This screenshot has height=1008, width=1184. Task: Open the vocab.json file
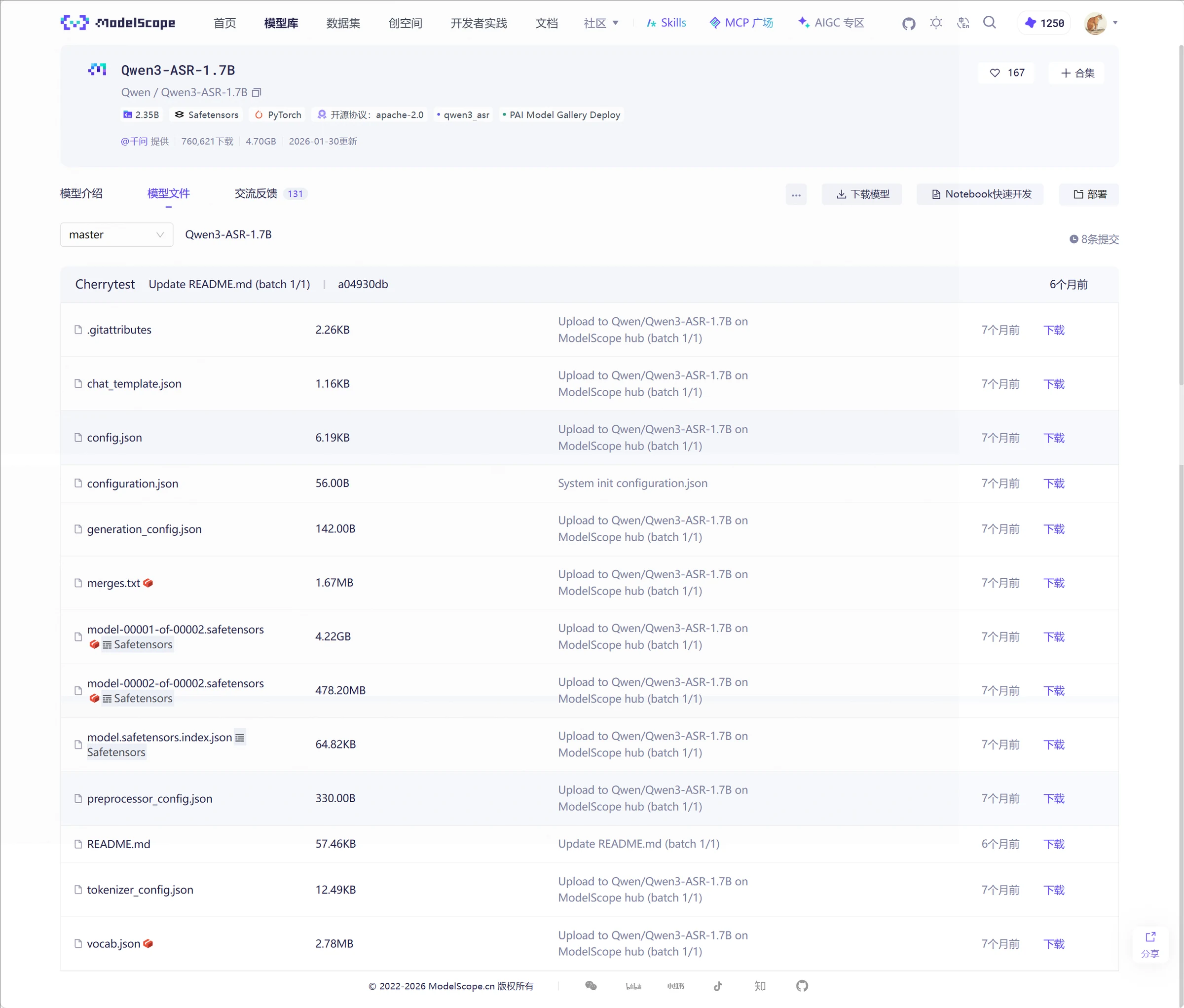[113, 943]
